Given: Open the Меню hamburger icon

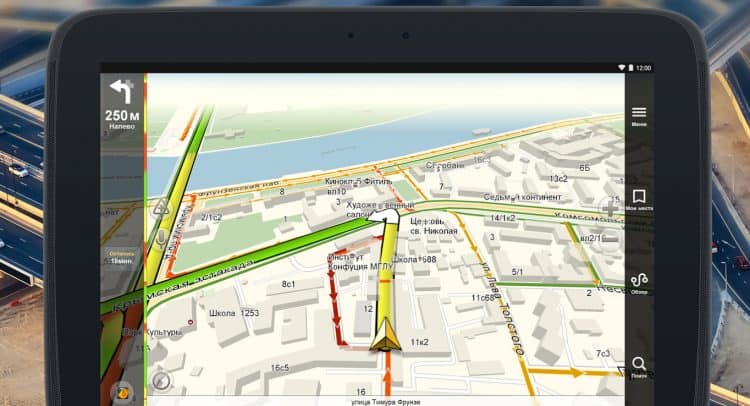Looking at the screenshot, I should 638,114.
